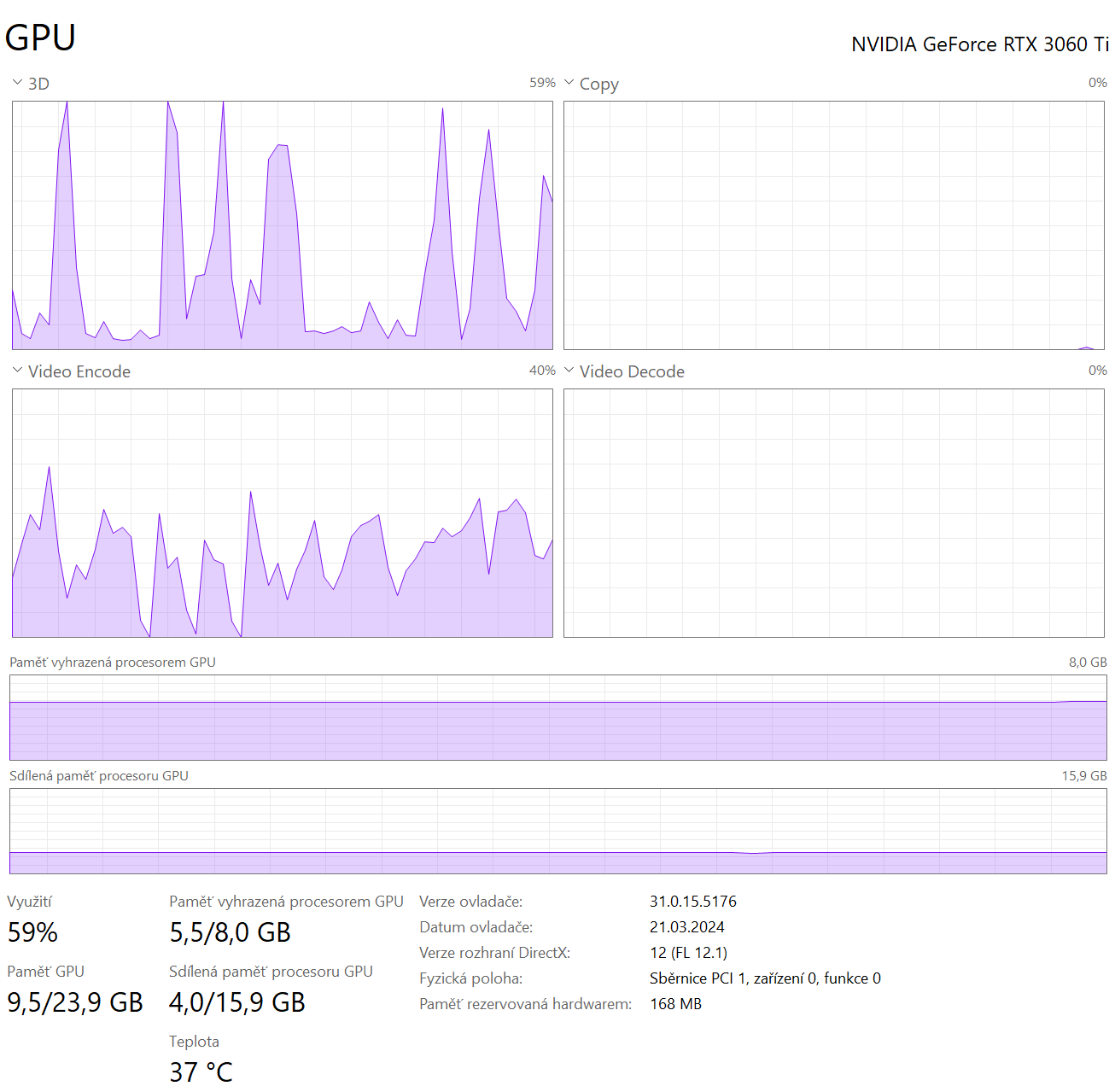This screenshot has height=1092, width=1115.
Task: Click the 59% utilization value under Využití
Action: pyautogui.click(x=32, y=932)
